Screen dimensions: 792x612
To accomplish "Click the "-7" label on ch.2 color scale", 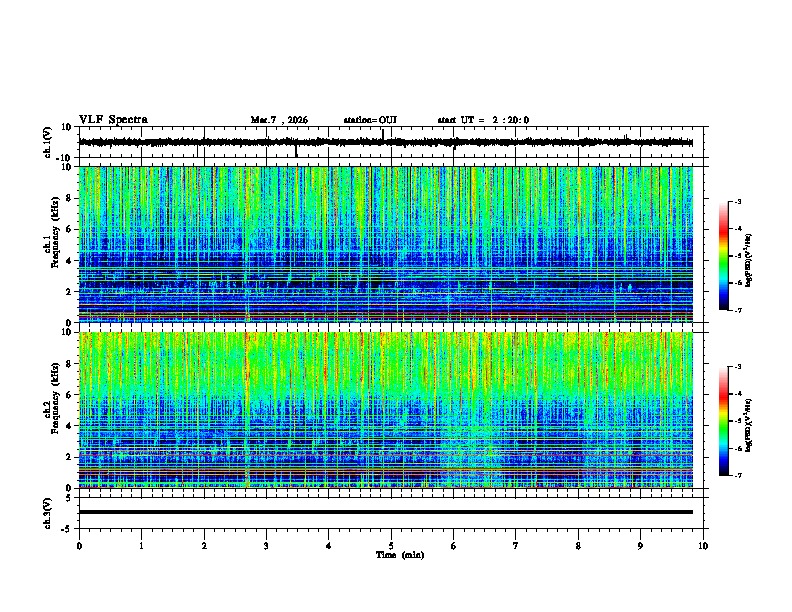I will coord(737,476).
